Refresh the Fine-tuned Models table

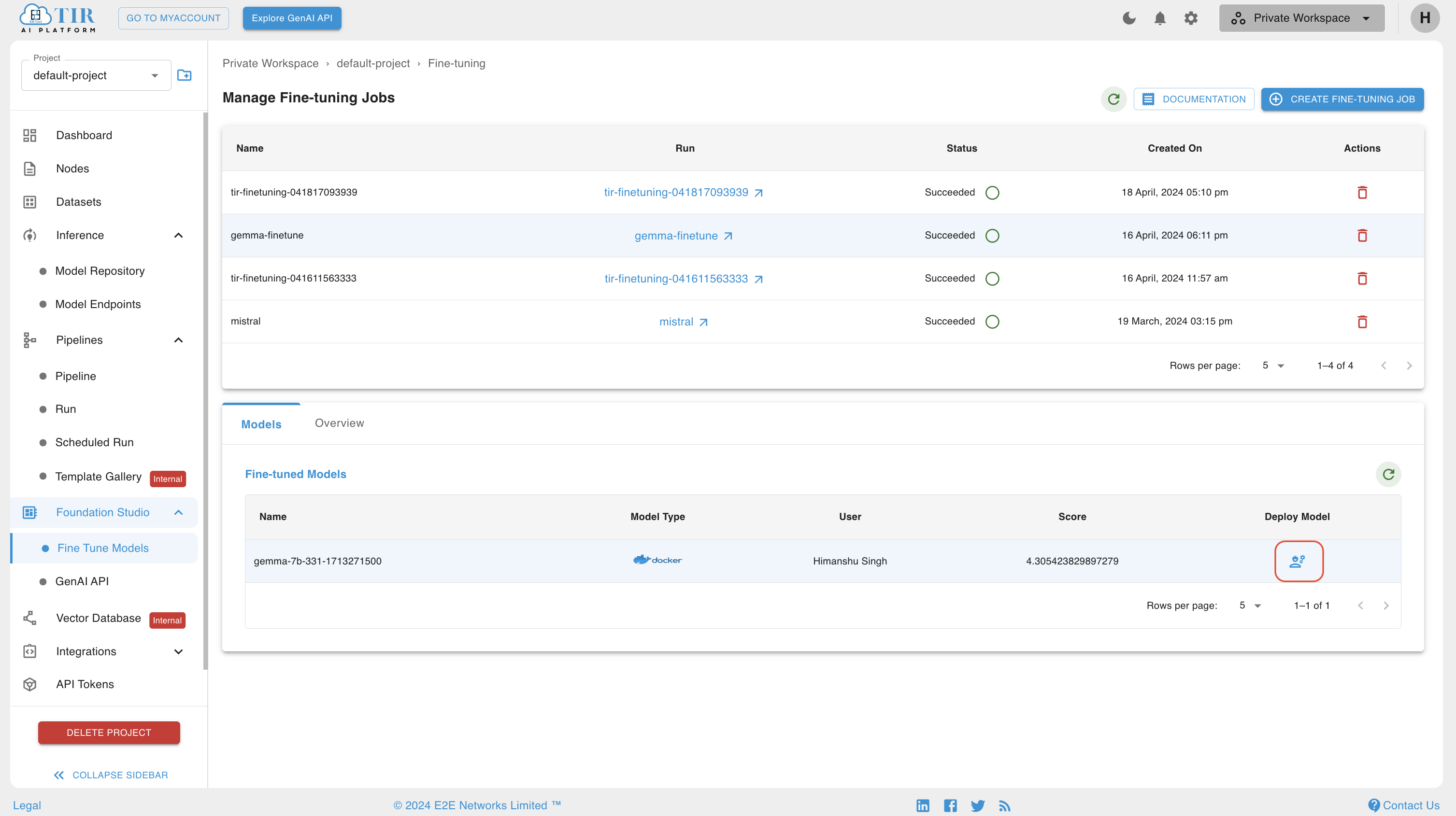pos(1388,474)
